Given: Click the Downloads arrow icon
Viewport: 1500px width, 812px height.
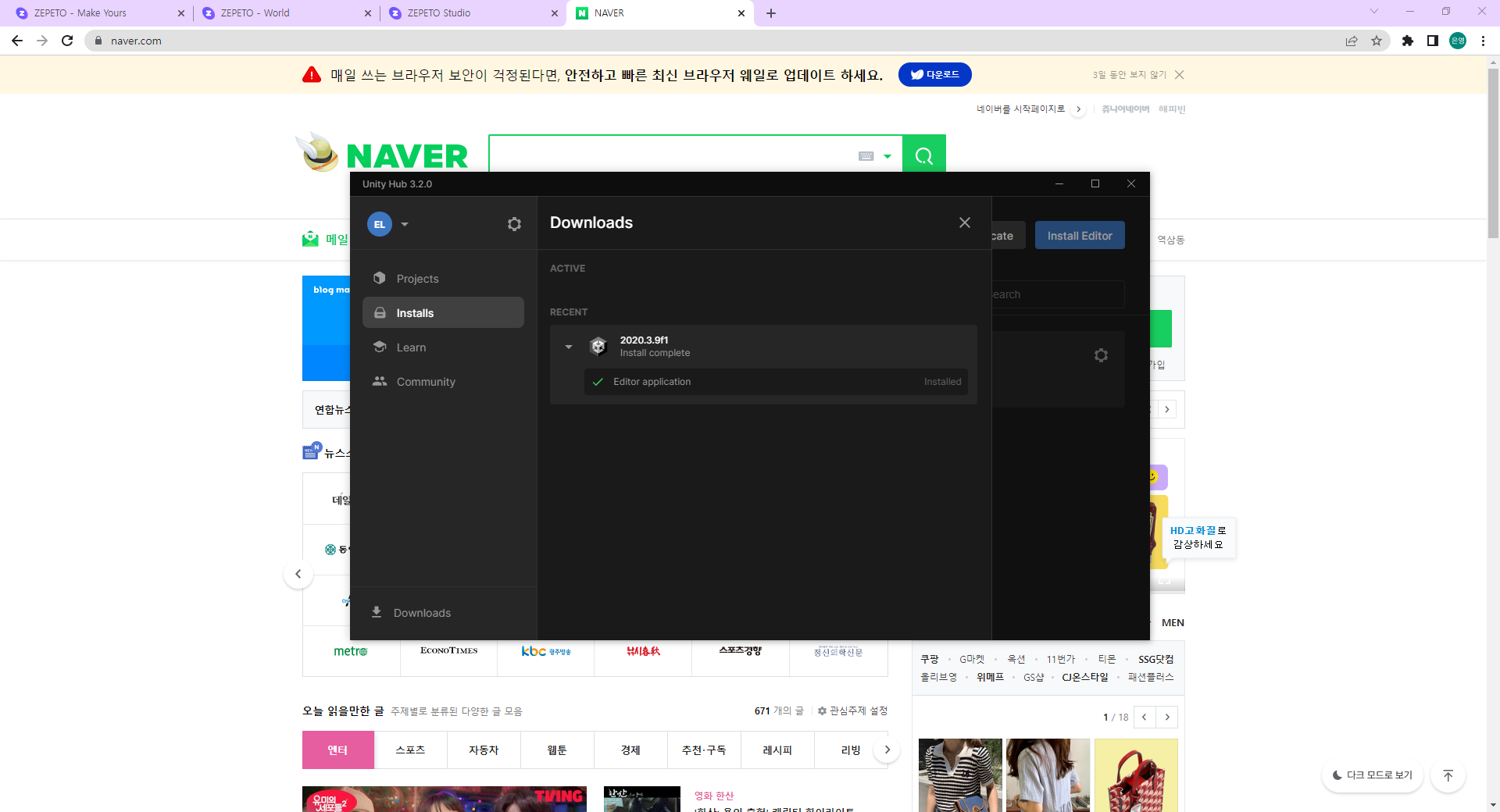Looking at the screenshot, I should click(x=377, y=612).
